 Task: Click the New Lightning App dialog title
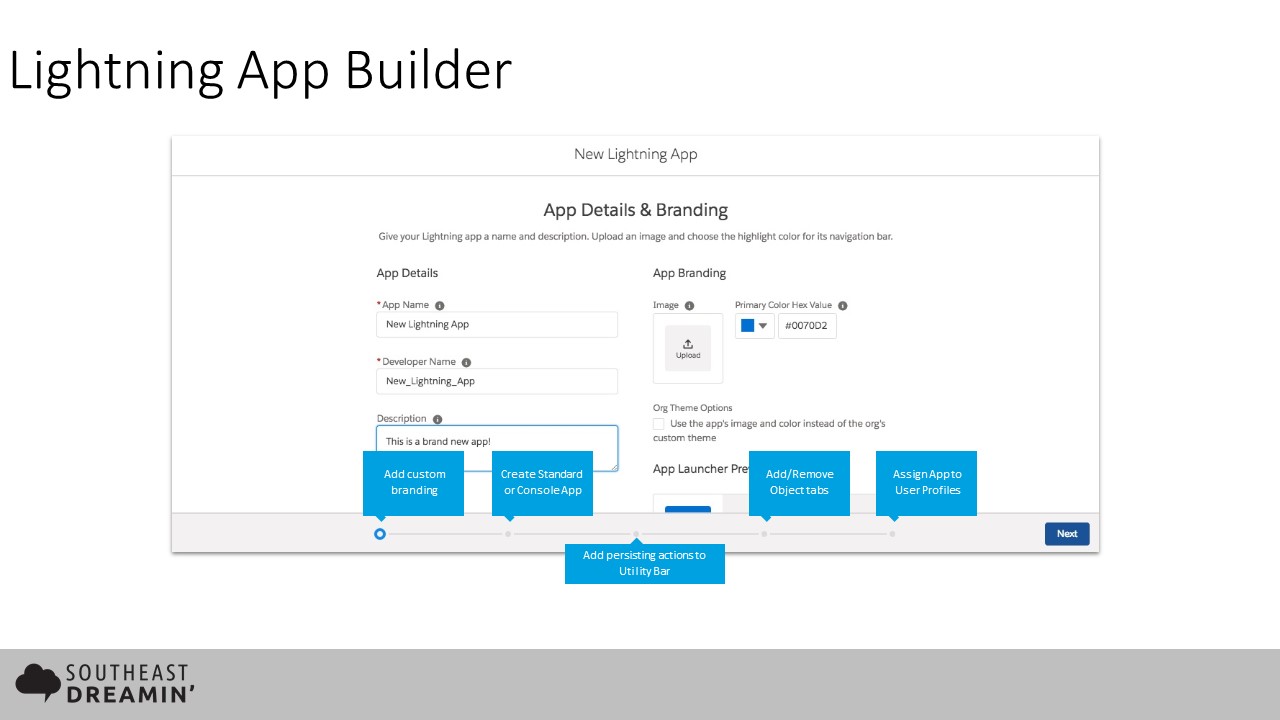coord(636,154)
